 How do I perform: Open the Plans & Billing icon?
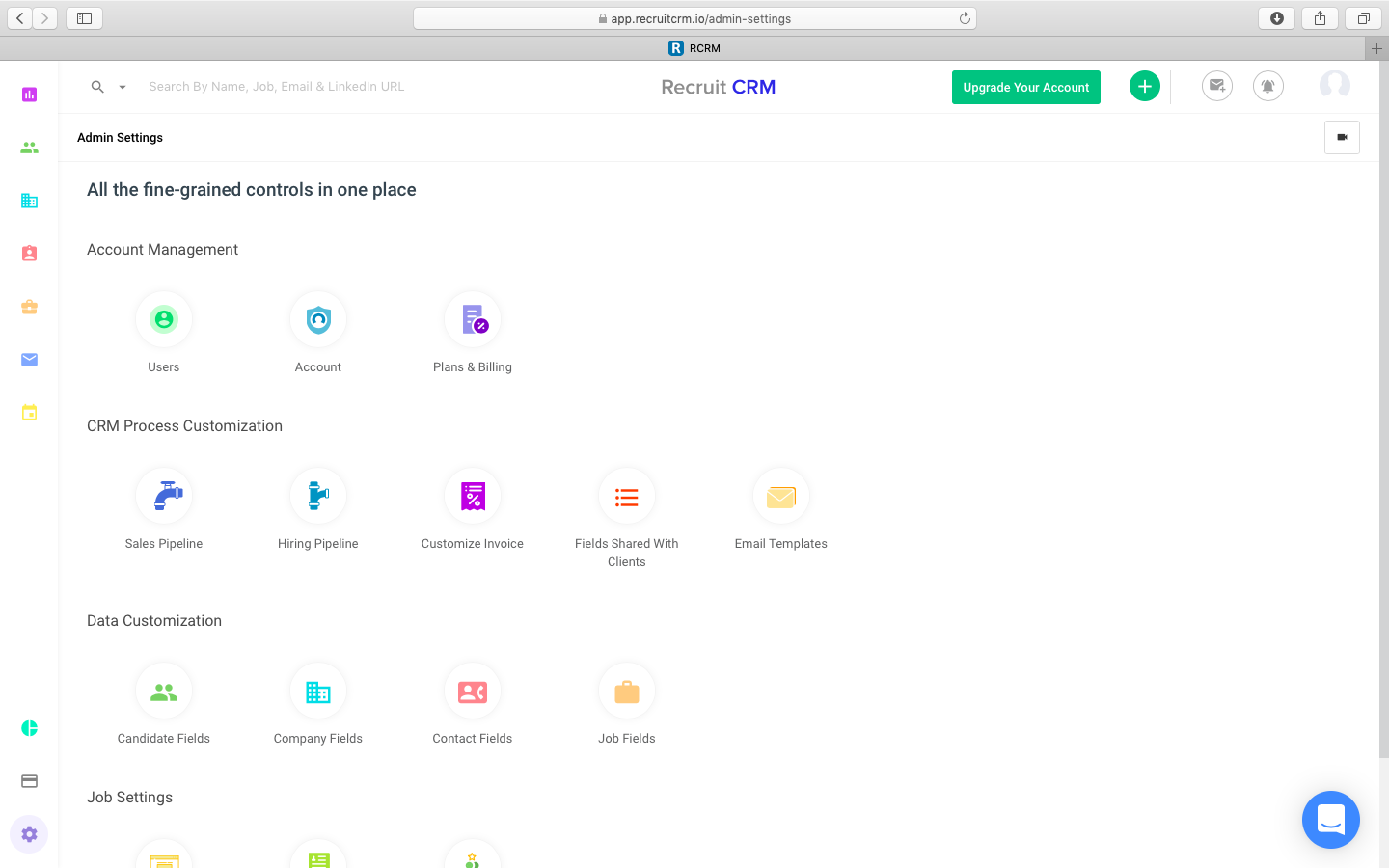coord(473,319)
